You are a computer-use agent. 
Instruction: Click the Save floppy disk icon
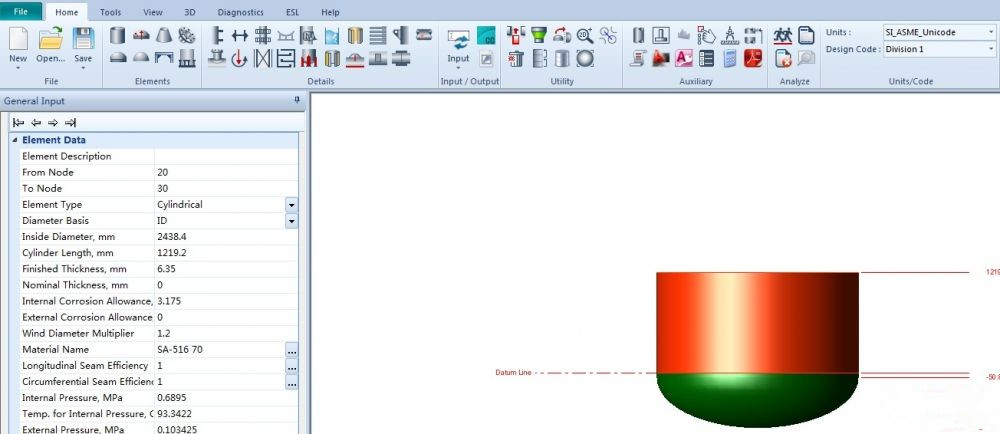[x=83, y=38]
